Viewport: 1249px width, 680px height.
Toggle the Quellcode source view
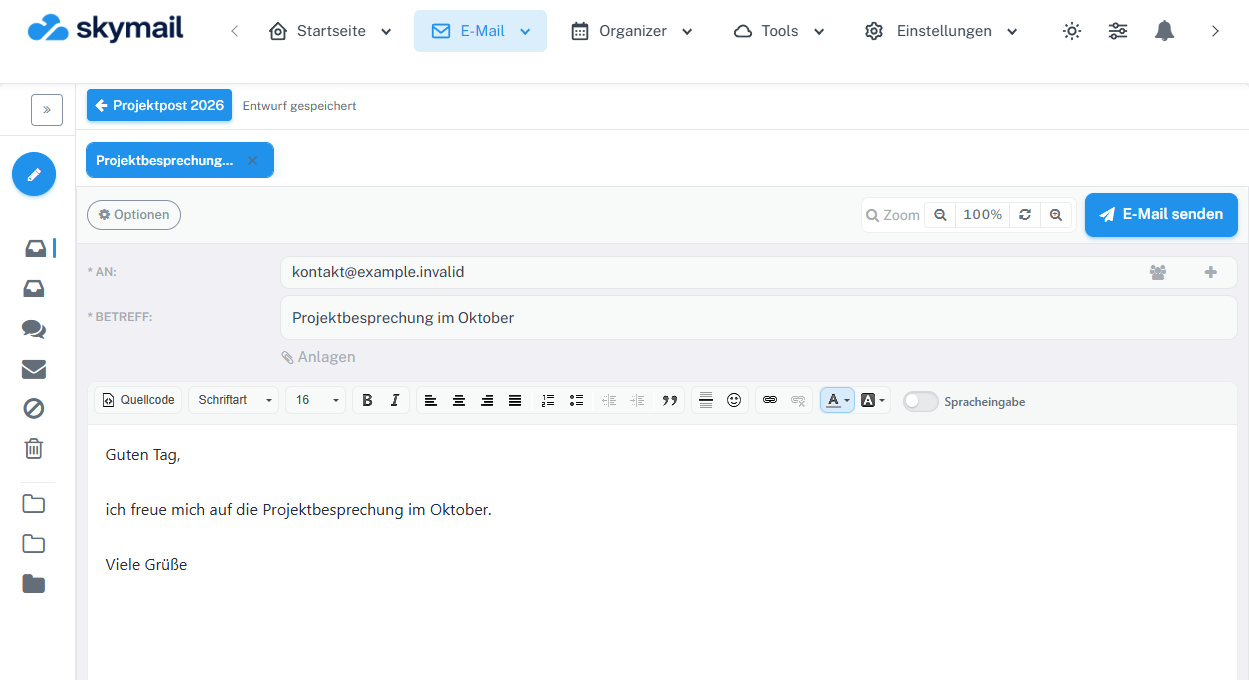(139, 400)
